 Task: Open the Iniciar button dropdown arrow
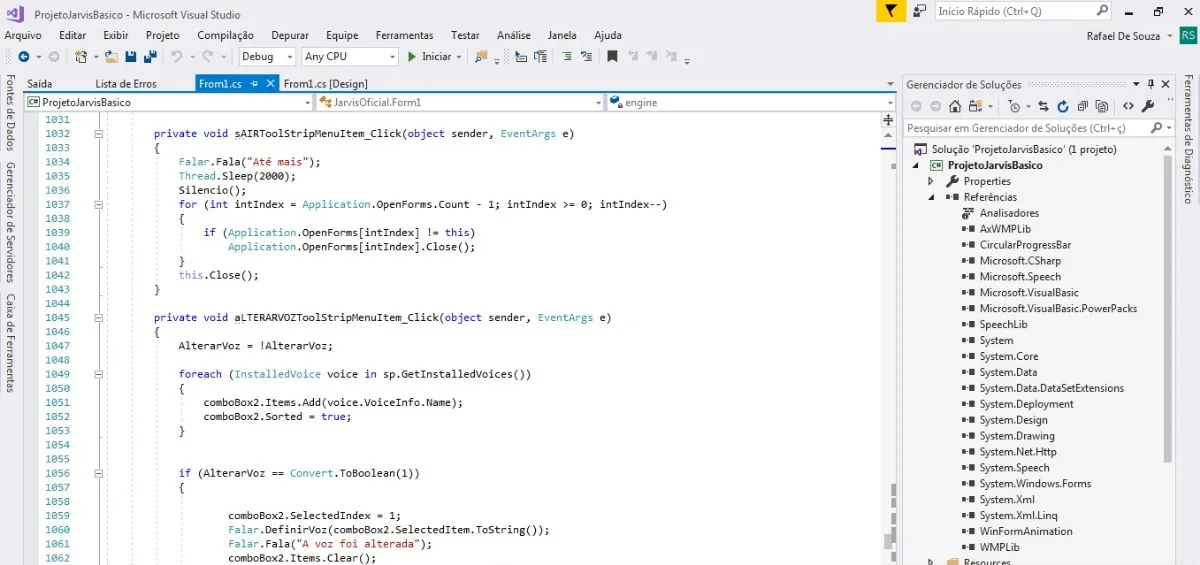click(459, 57)
